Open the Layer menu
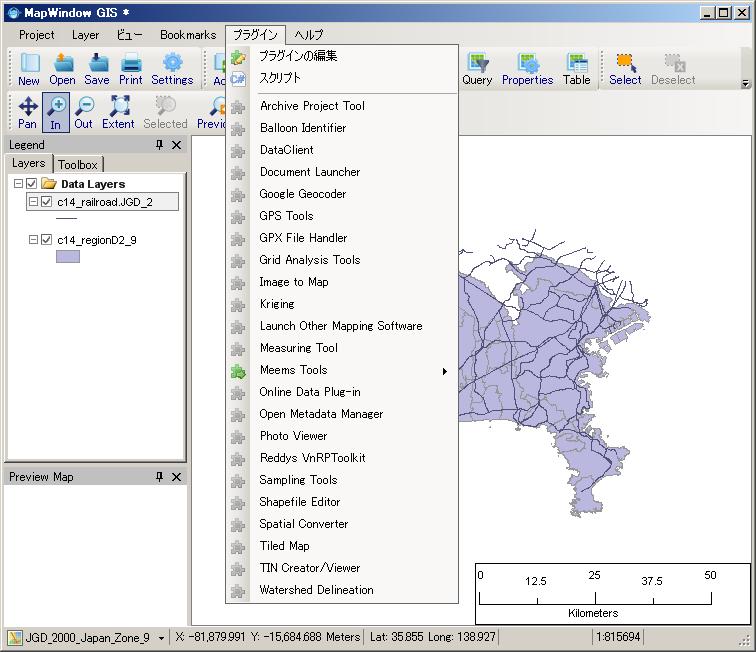Image resolution: width=756 pixels, height=652 pixels. pos(85,35)
